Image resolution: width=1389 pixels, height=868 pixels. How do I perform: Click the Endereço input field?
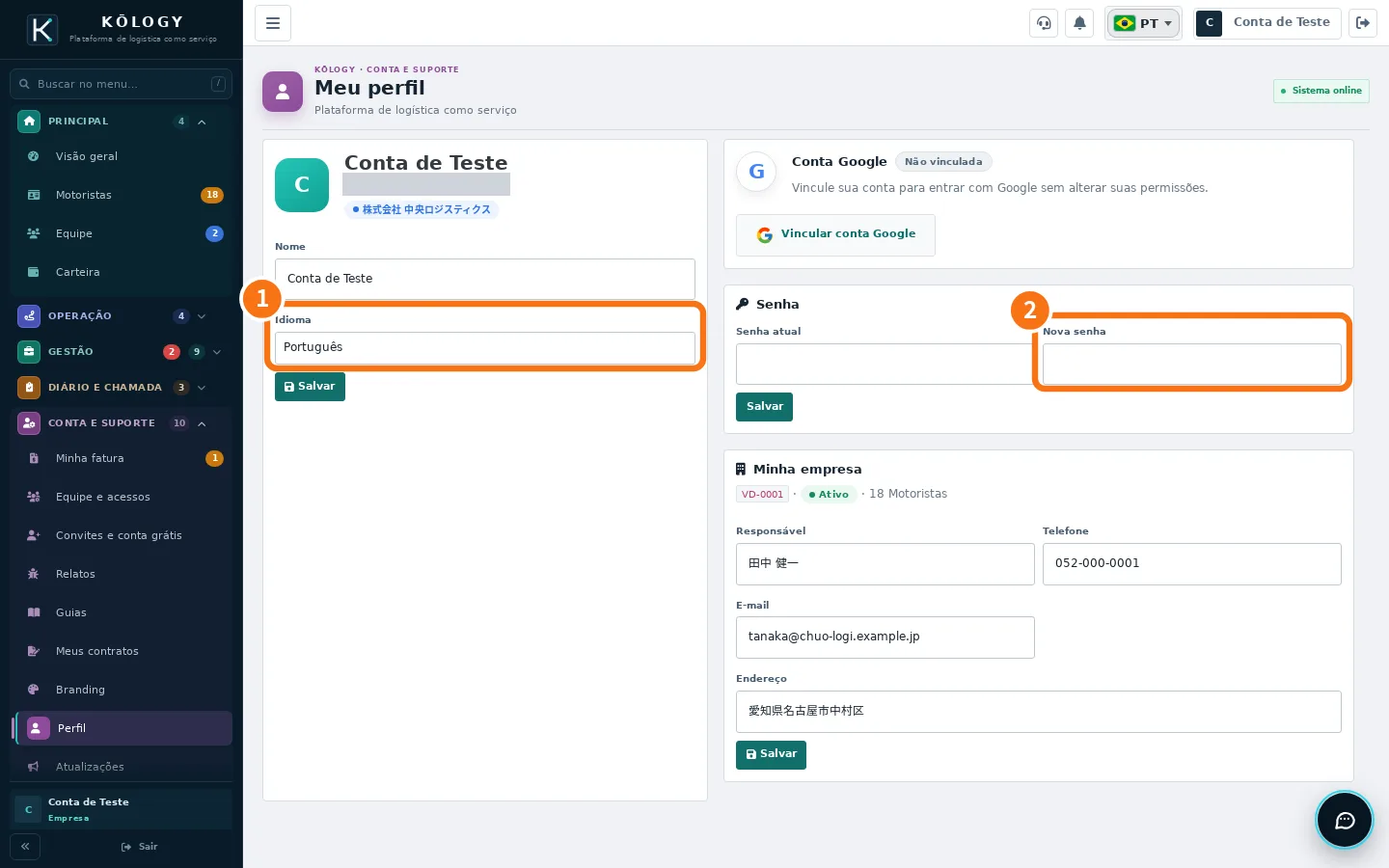click(x=1039, y=712)
